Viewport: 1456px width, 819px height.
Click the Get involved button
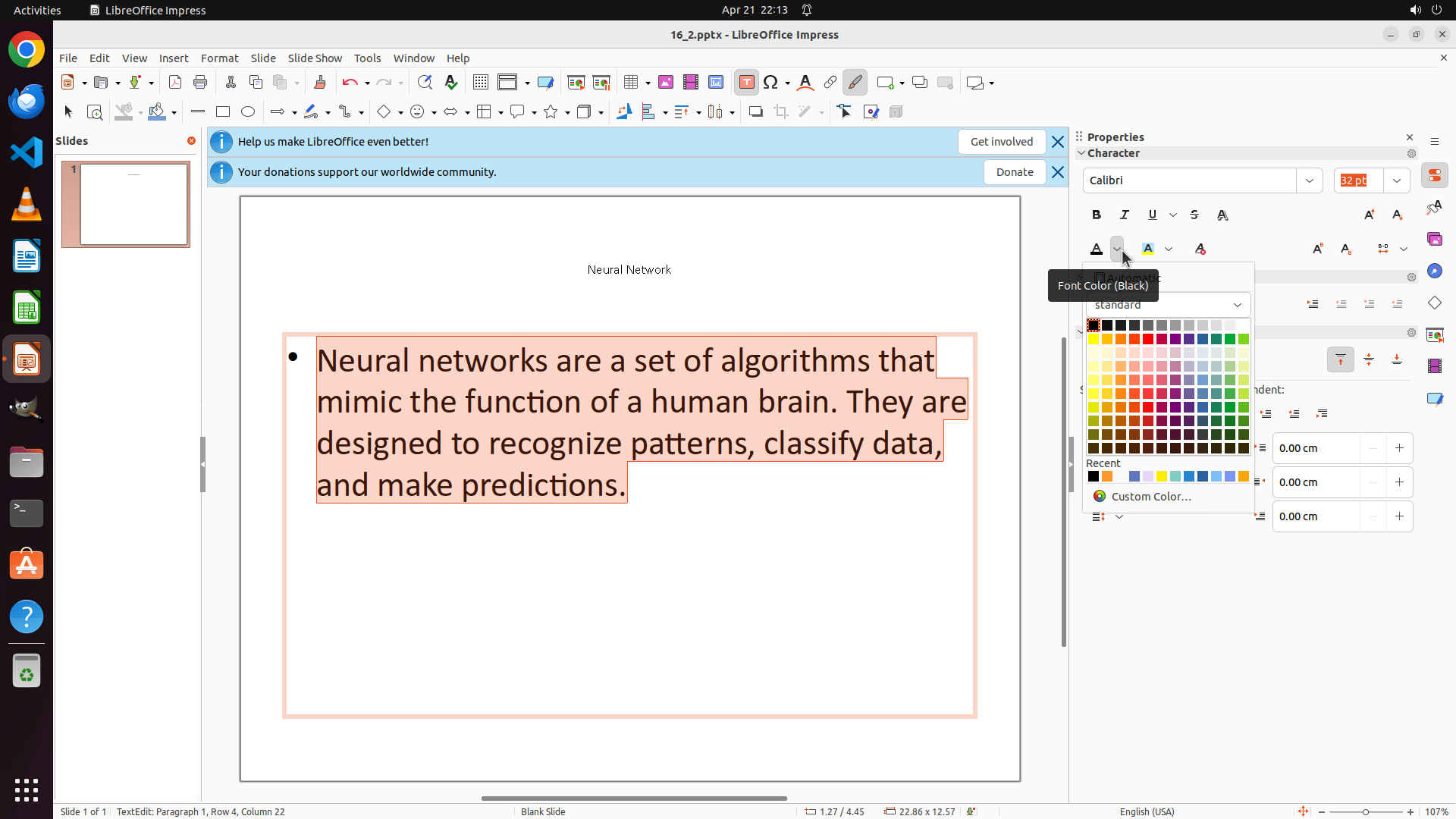pos(1001,142)
